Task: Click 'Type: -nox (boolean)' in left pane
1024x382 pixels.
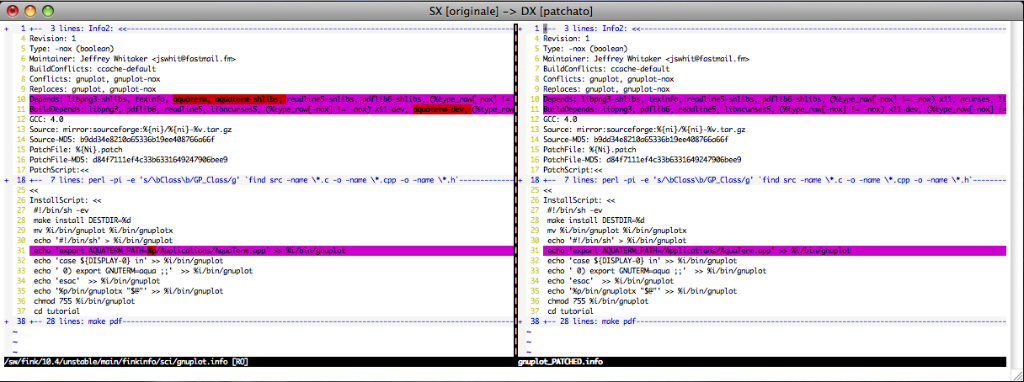Action: [72, 48]
